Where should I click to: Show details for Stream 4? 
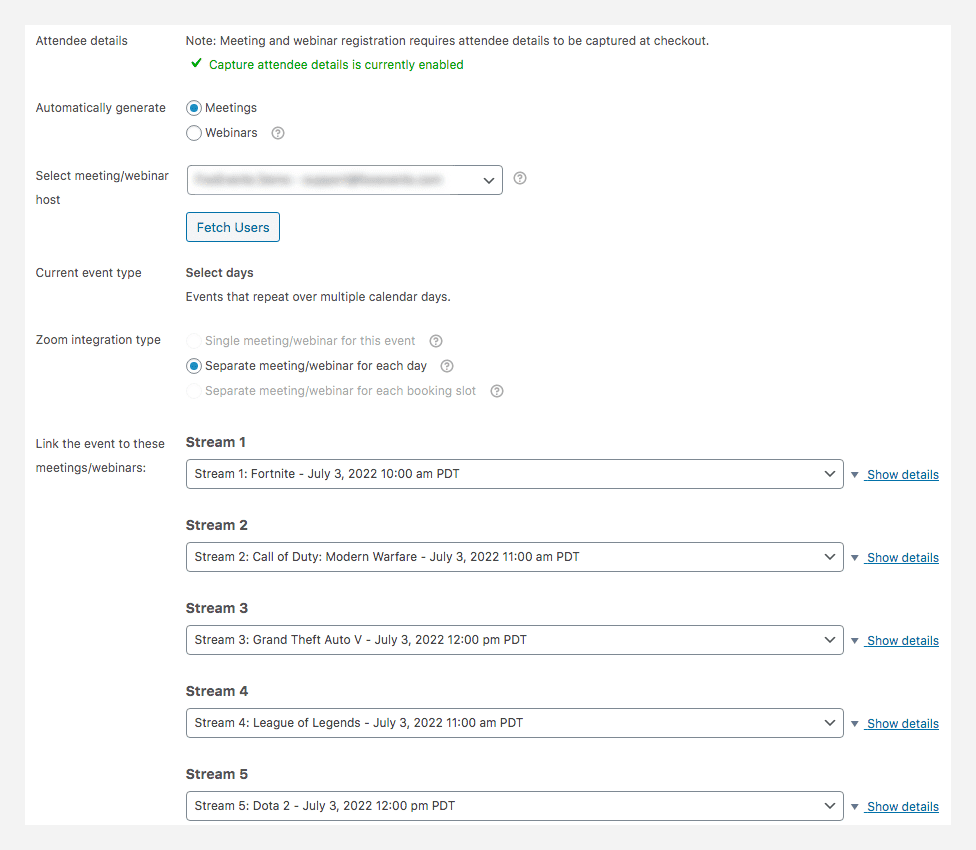pos(902,724)
